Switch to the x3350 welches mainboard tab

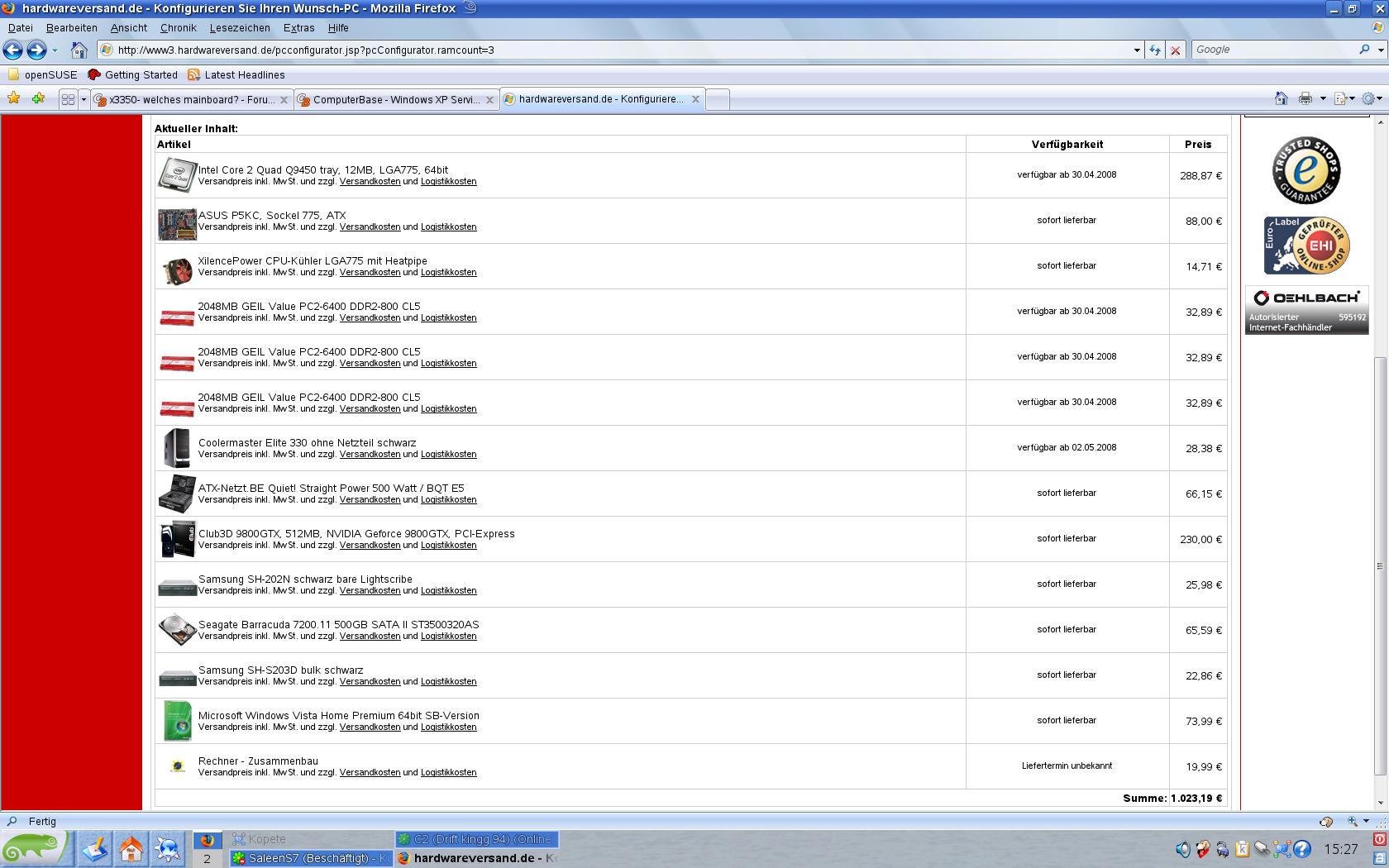coord(191,99)
